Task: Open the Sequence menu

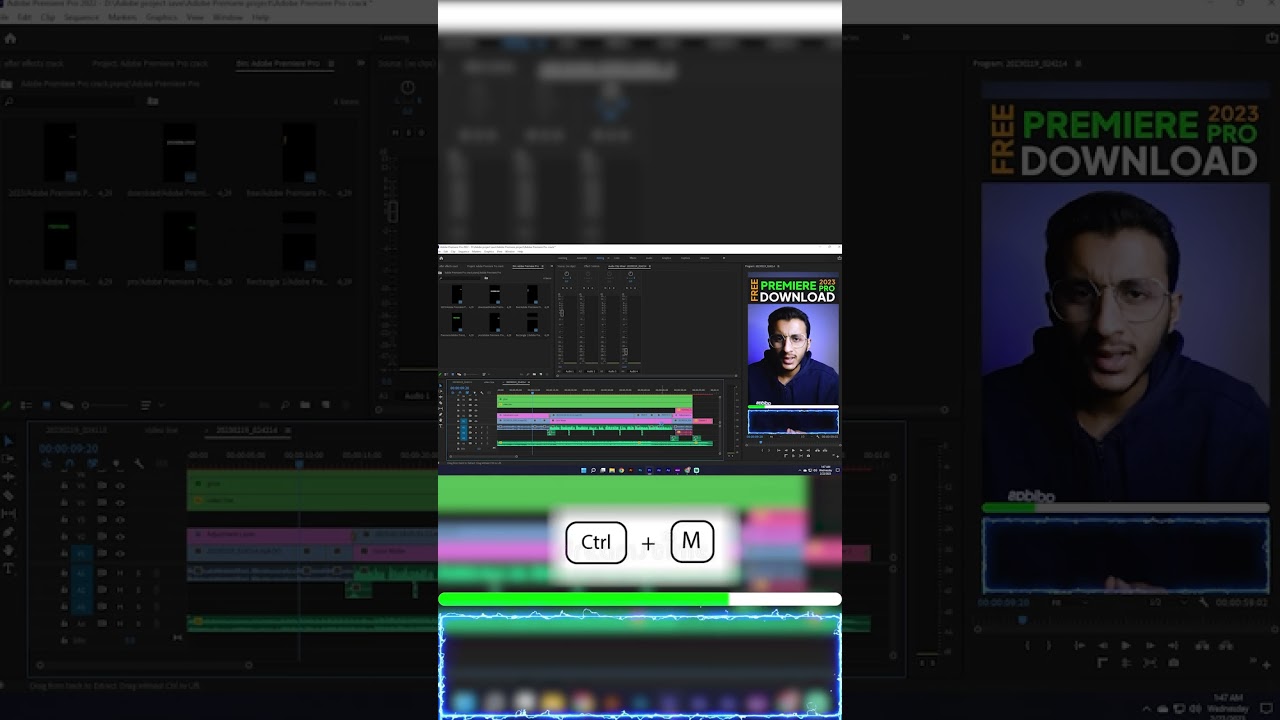Action: [x=81, y=17]
